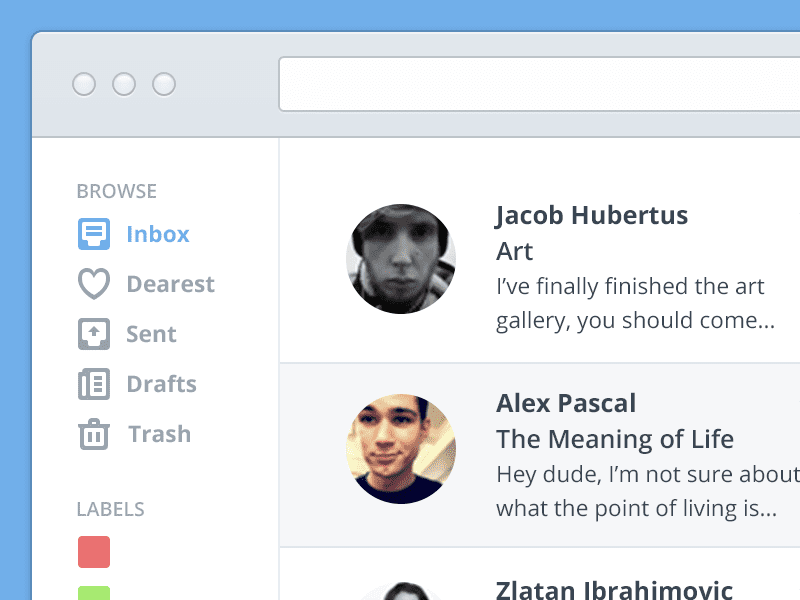Open Zlatan Ibrahimovic's email
The image size is (800, 600).
(540, 574)
